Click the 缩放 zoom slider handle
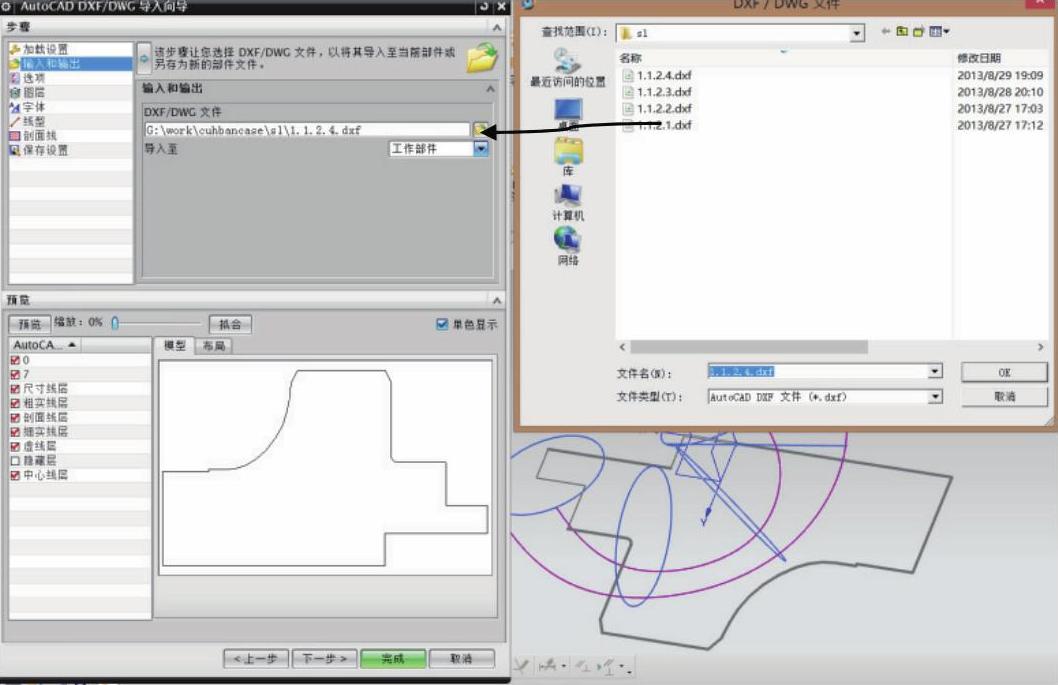The image size is (1058, 685). [x=115, y=323]
